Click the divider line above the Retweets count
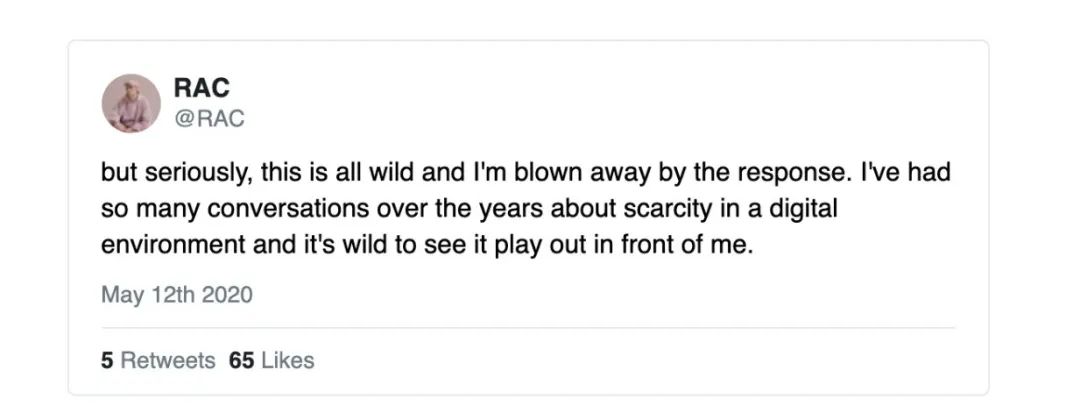This screenshot has width=1080, height=420. [x=528, y=328]
